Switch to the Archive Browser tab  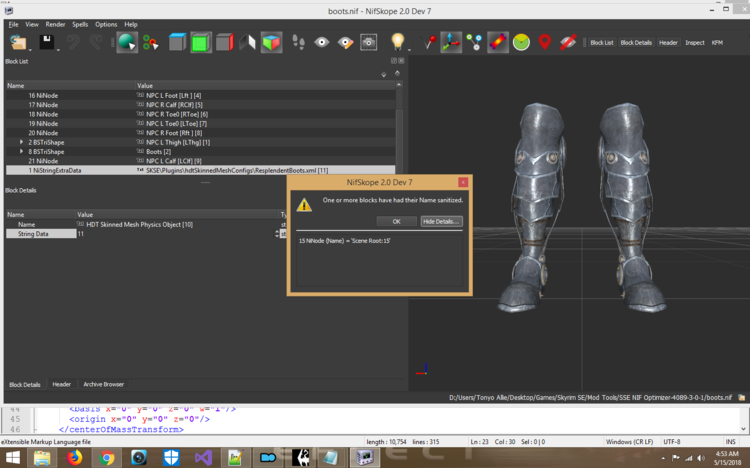coord(103,384)
